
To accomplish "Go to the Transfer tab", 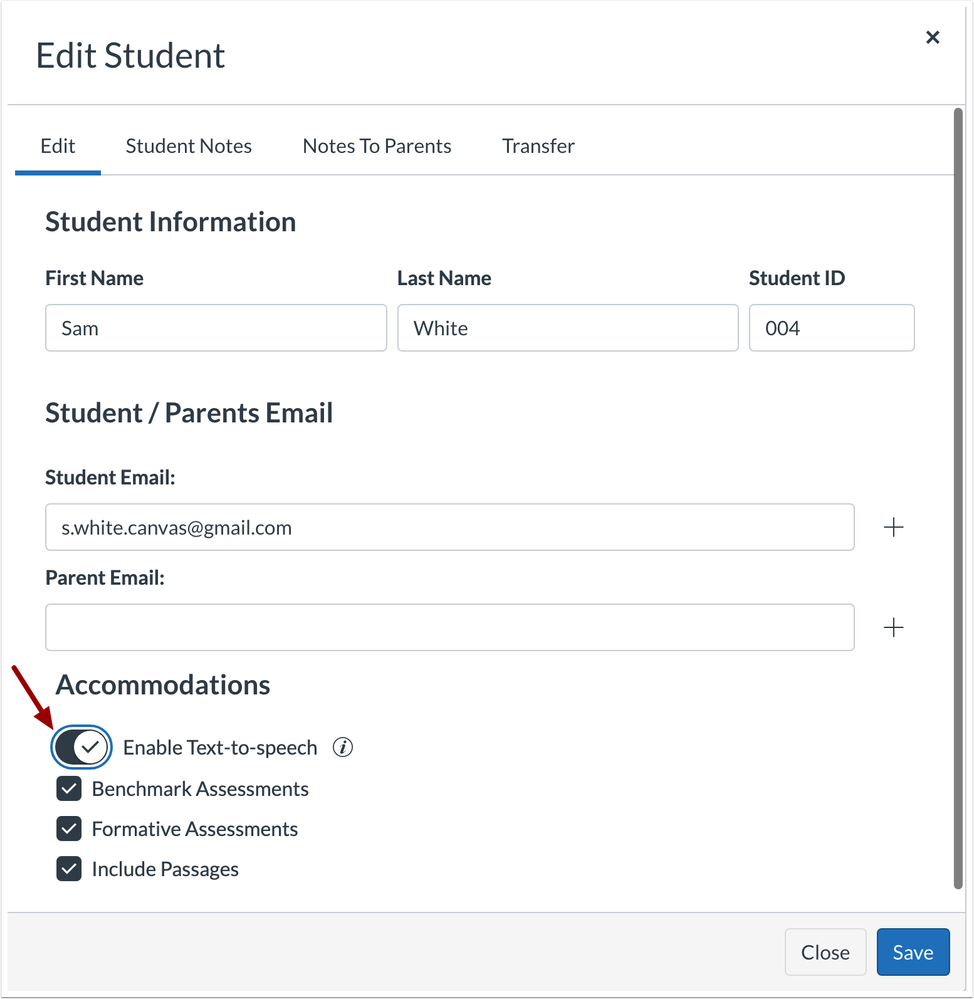I will (538, 146).
